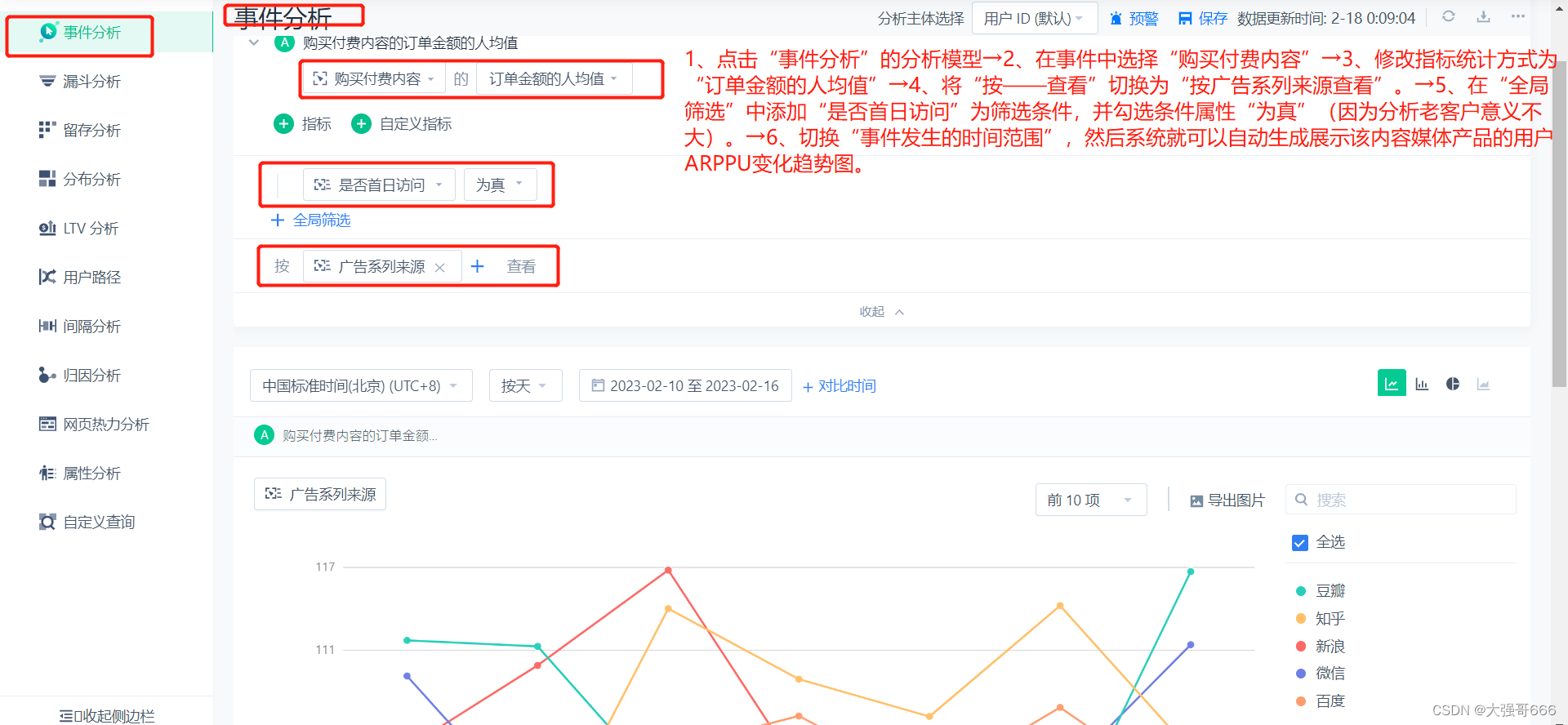
Task: Click the 间隔分析 sidebar icon
Action: pyautogui.click(x=47, y=327)
